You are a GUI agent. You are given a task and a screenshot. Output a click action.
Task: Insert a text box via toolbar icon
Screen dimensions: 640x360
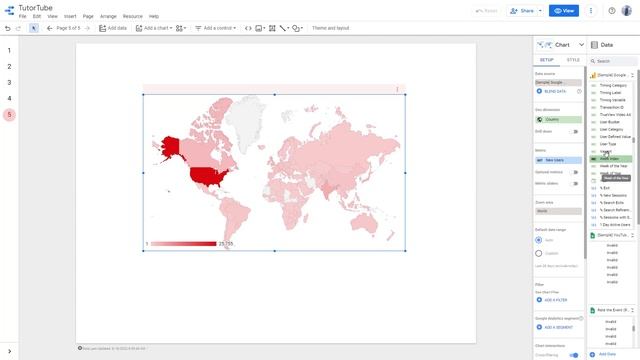(272, 28)
